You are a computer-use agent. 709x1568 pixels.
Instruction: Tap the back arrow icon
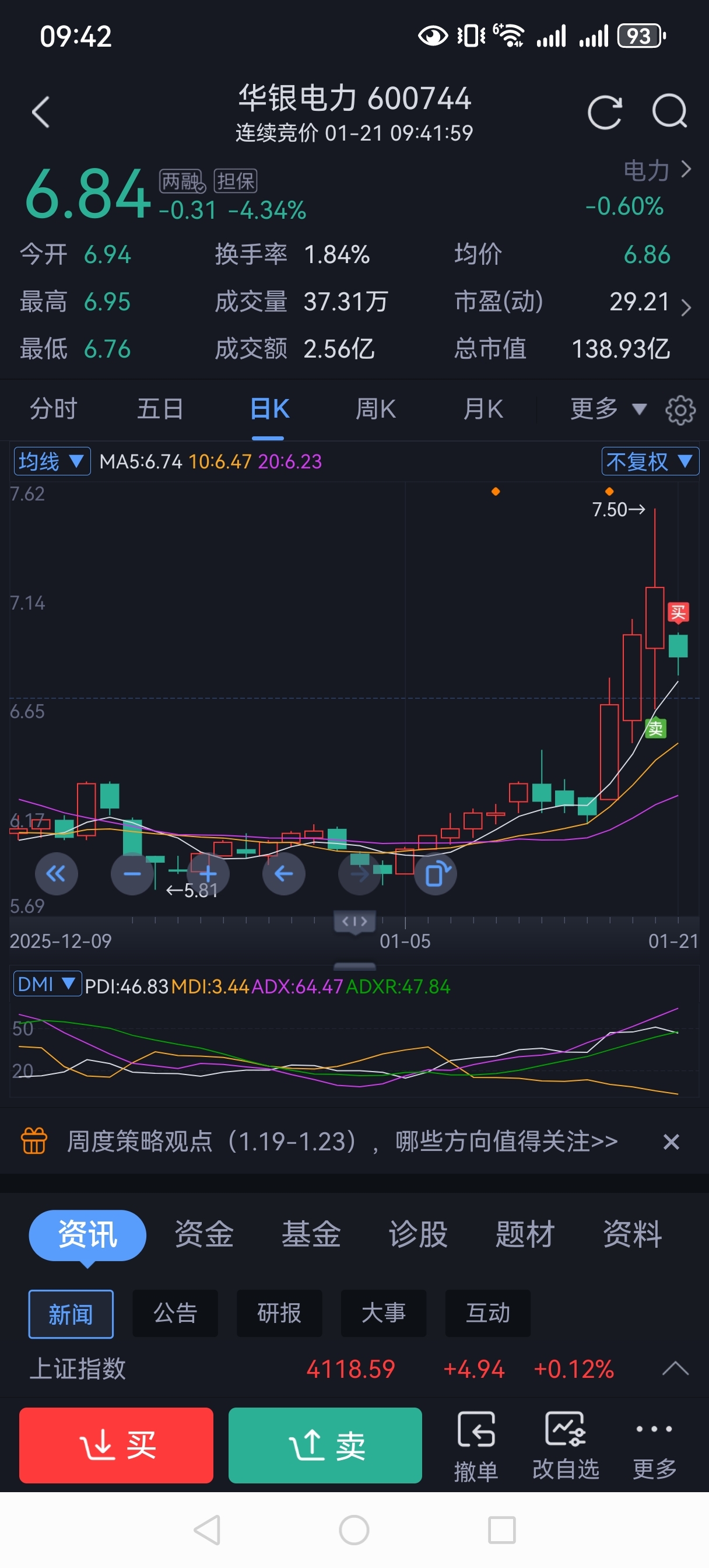point(41,113)
